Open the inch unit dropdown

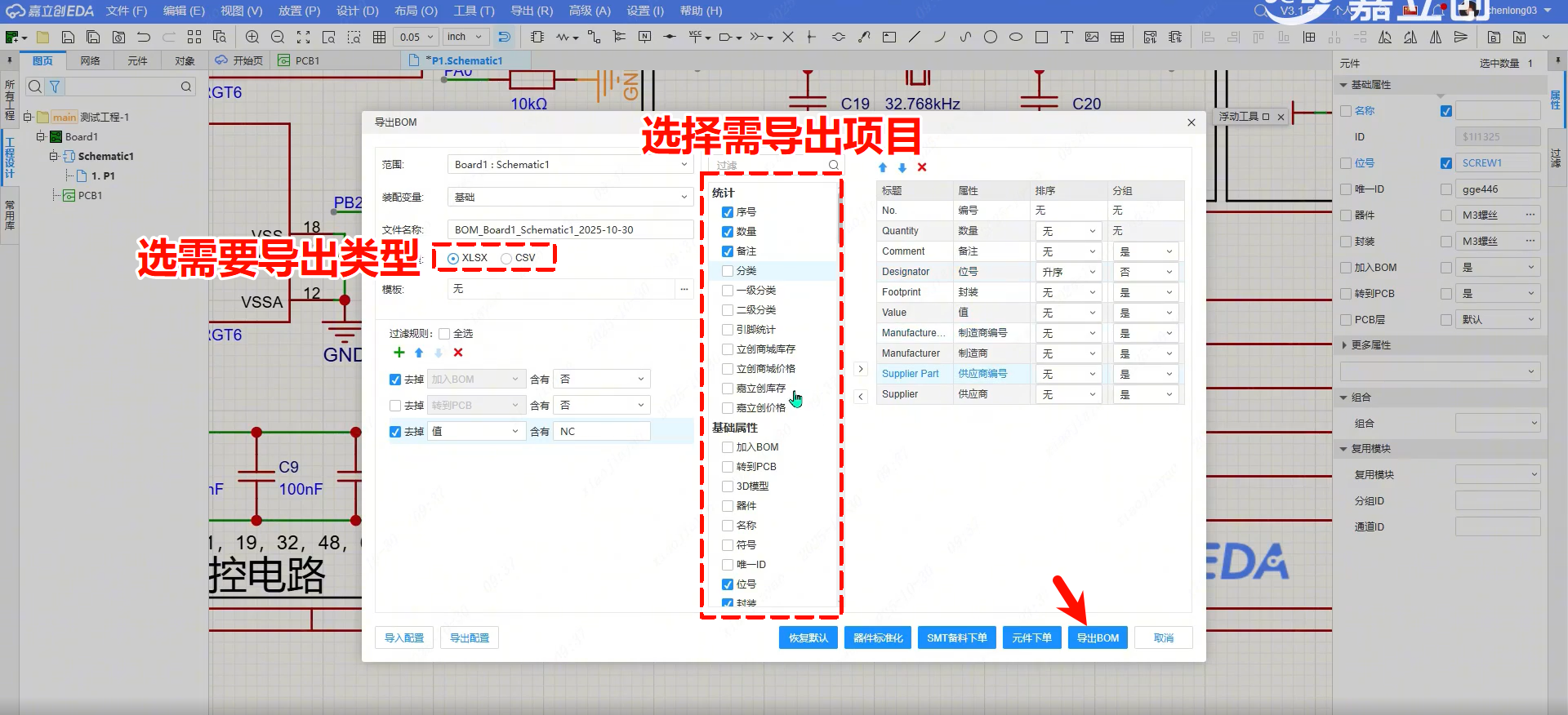coord(466,37)
